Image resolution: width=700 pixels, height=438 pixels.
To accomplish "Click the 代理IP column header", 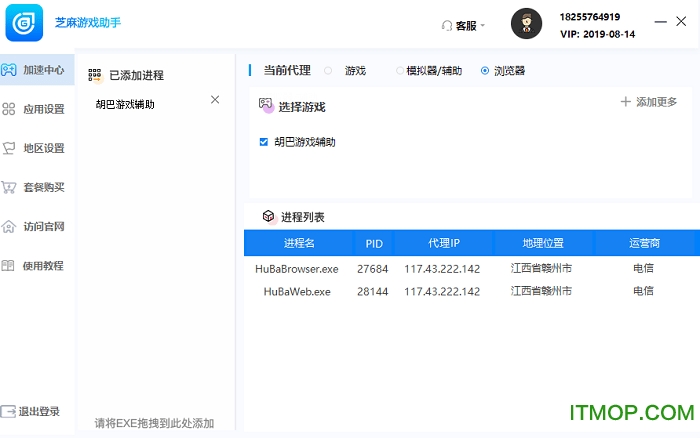I will pyautogui.click(x=443, y=243).
